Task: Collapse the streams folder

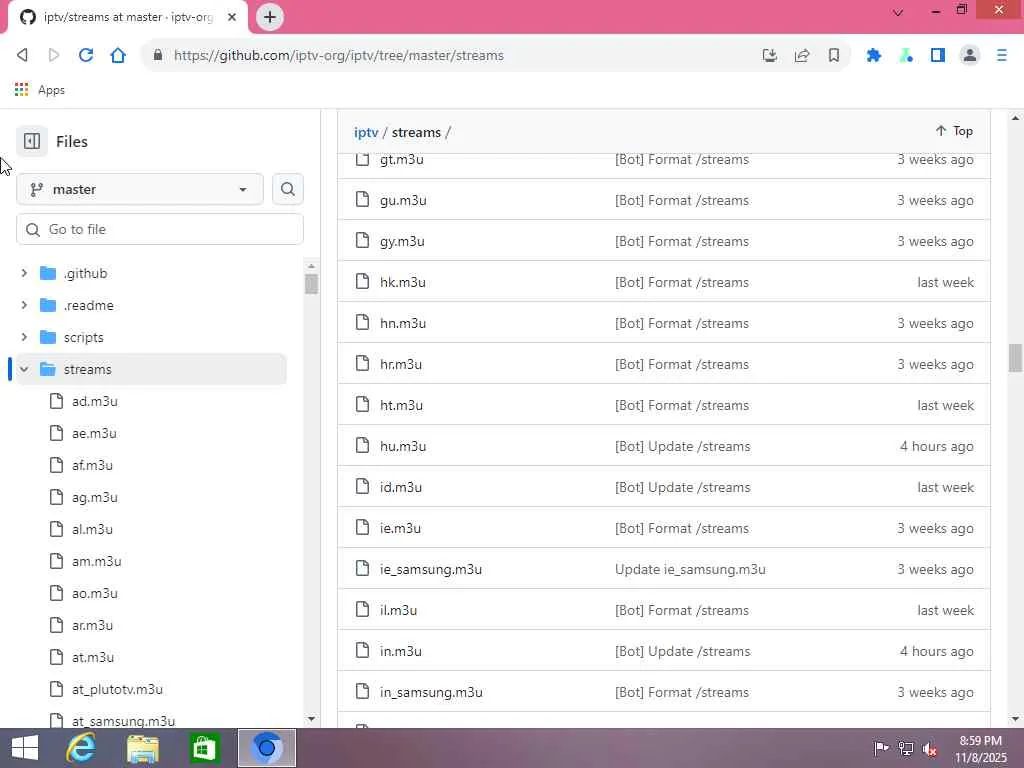Action: pos(24,369)
